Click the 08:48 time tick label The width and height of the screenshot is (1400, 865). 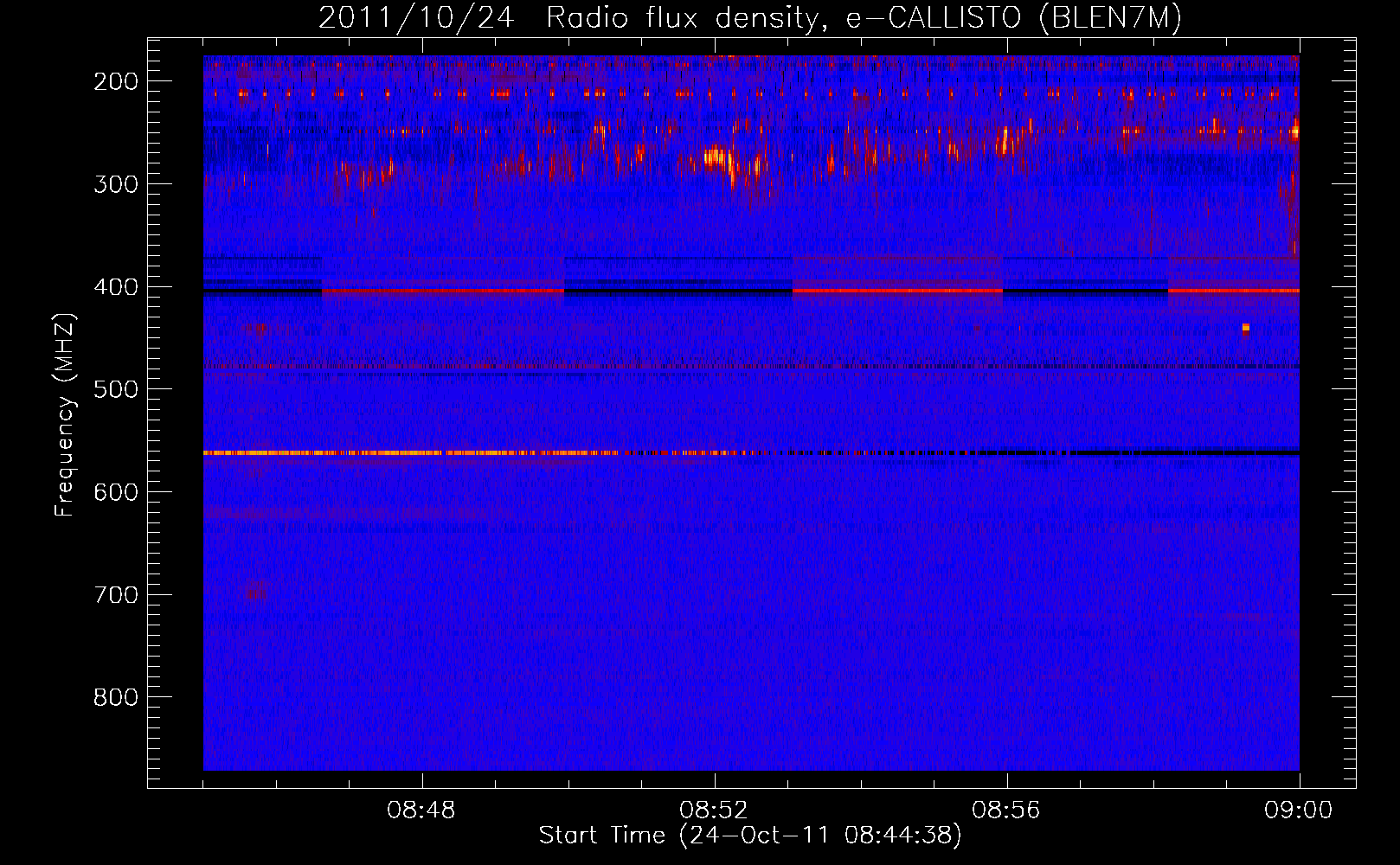pyautogui.click(x=421, y=811)
